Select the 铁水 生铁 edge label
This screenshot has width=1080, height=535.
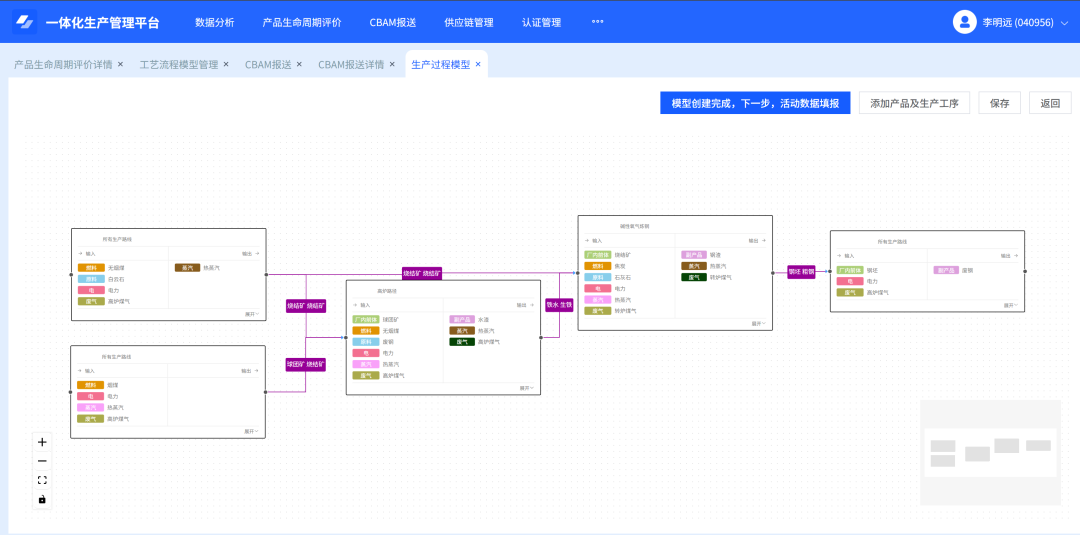point(559,305)
